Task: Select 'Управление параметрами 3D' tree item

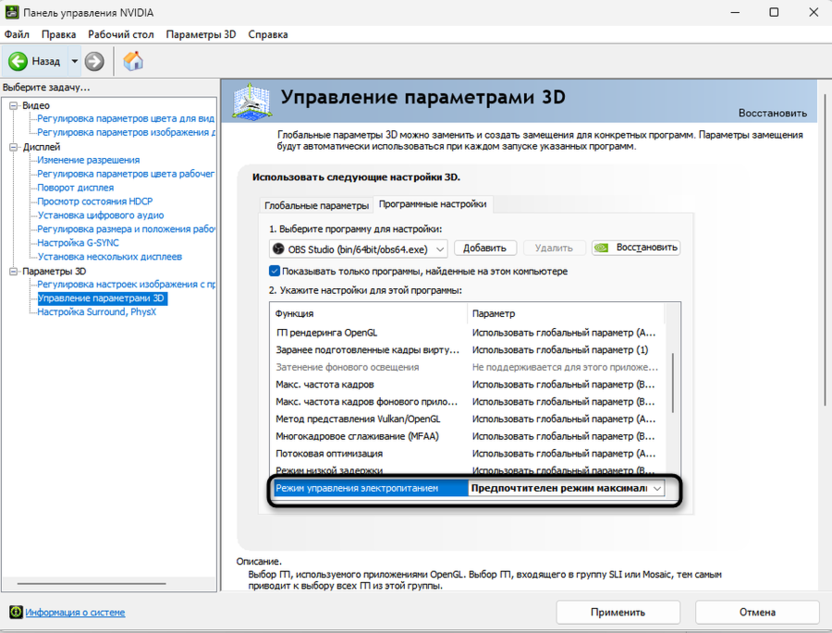Action: (x=101, y=298)
